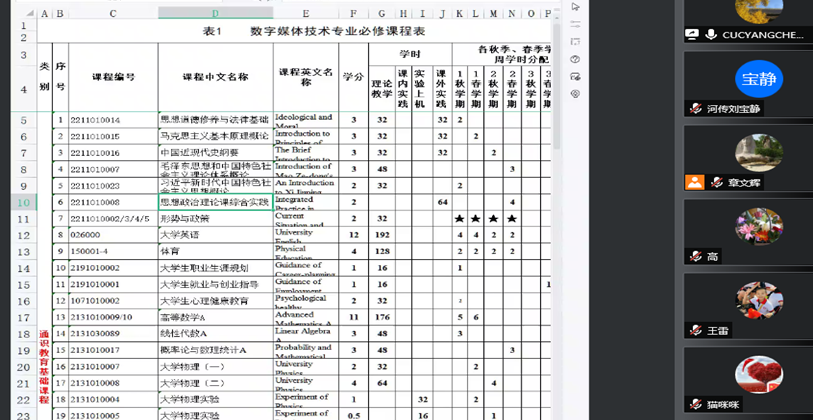
Task: Click course code cell 2131010009/10
Action: coord(113,317)
